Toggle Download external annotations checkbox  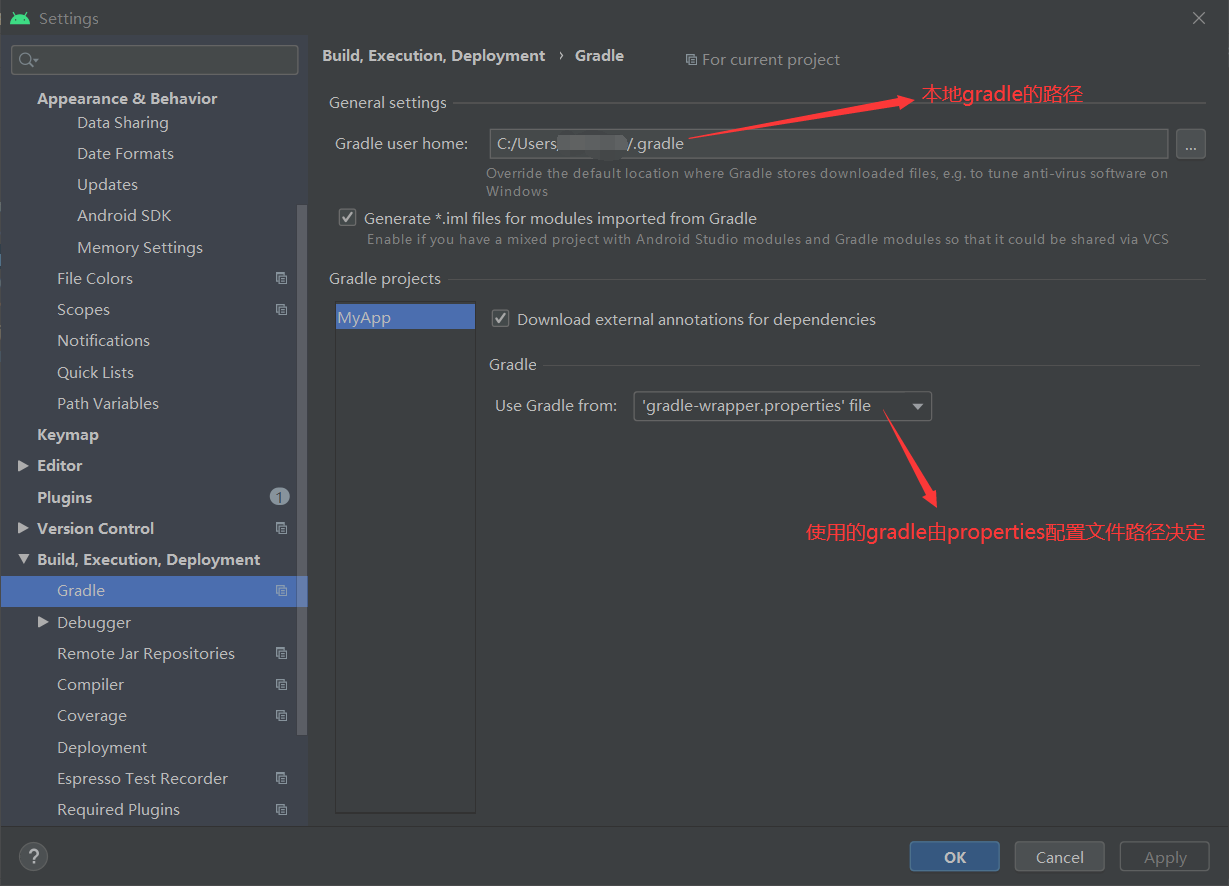(x=501, y=319)
